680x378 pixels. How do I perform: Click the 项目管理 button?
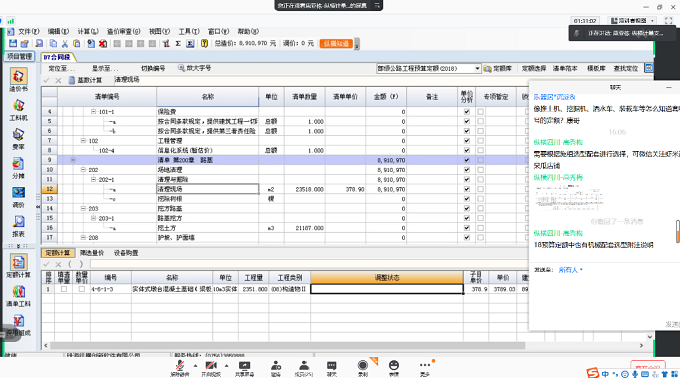[x=19, y=56]
